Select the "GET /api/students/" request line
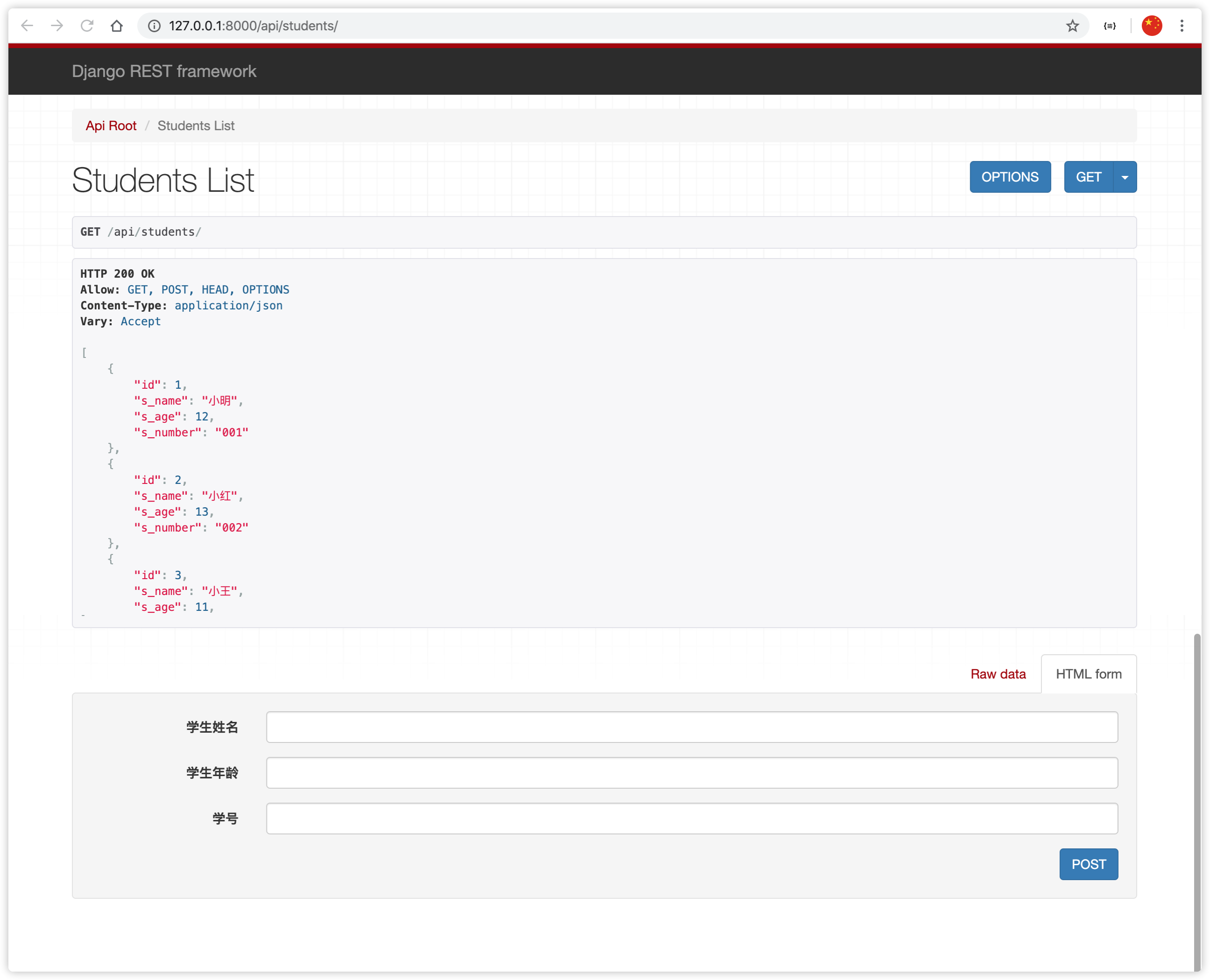Screen dimensions: 1210x980 point(141,232)
